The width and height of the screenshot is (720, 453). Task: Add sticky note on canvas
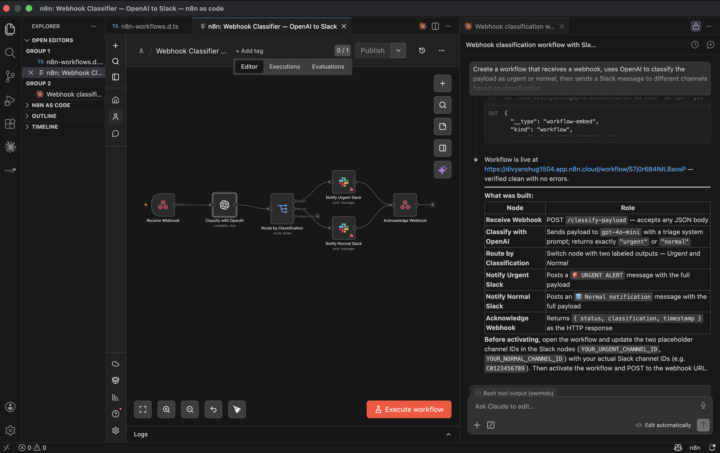pos(442,127)
